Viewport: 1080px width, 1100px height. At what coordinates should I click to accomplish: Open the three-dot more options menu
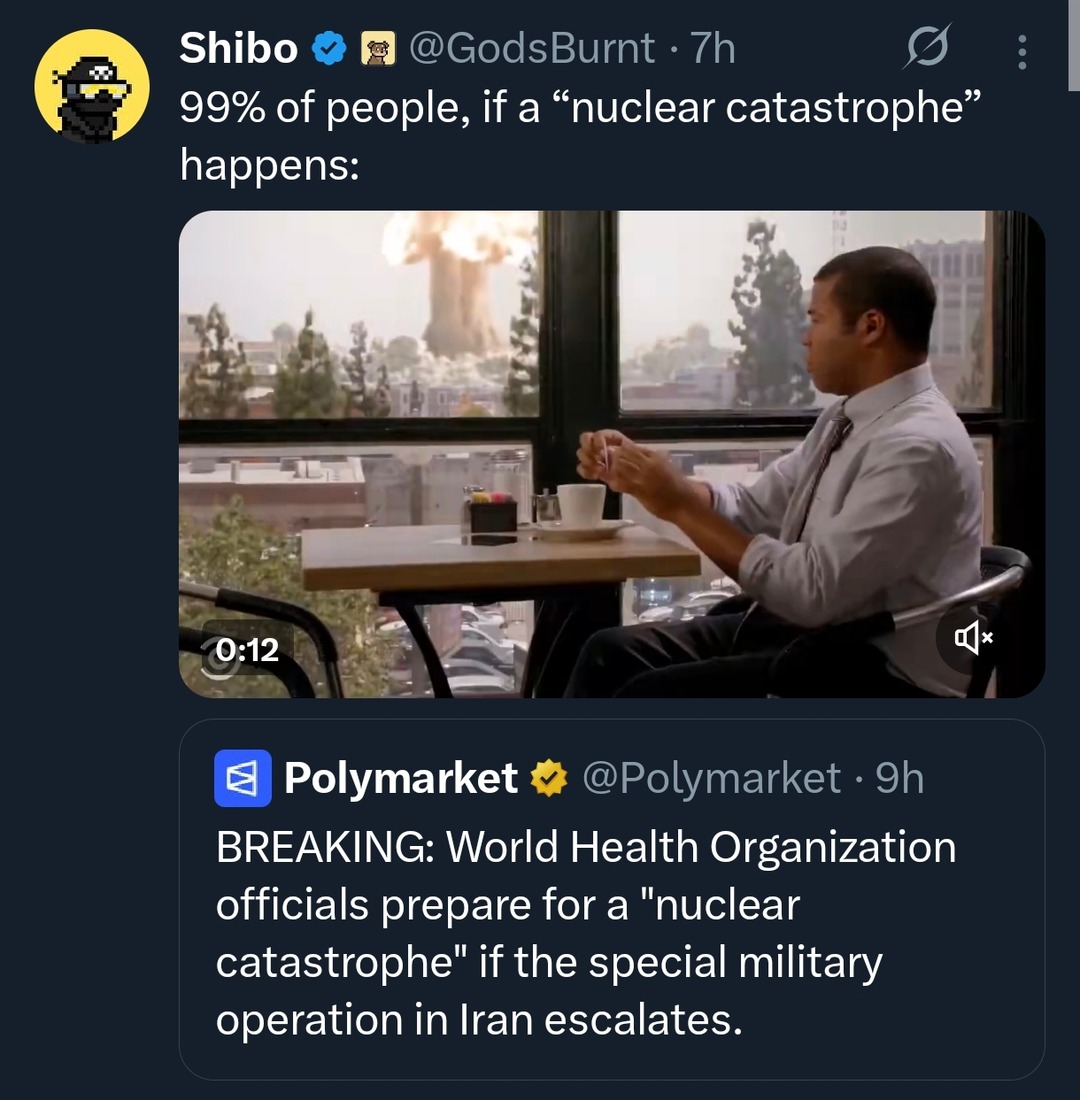(1021, 51)
